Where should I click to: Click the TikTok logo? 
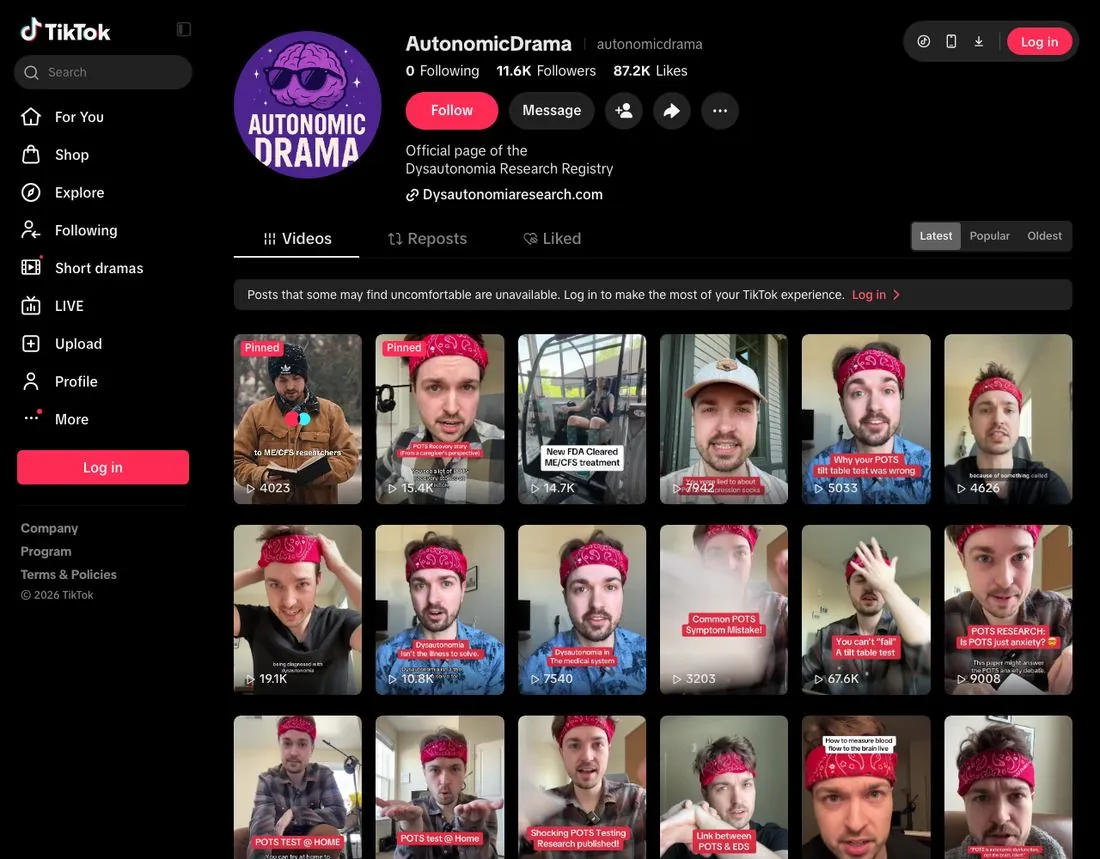(x=65, y=30)
